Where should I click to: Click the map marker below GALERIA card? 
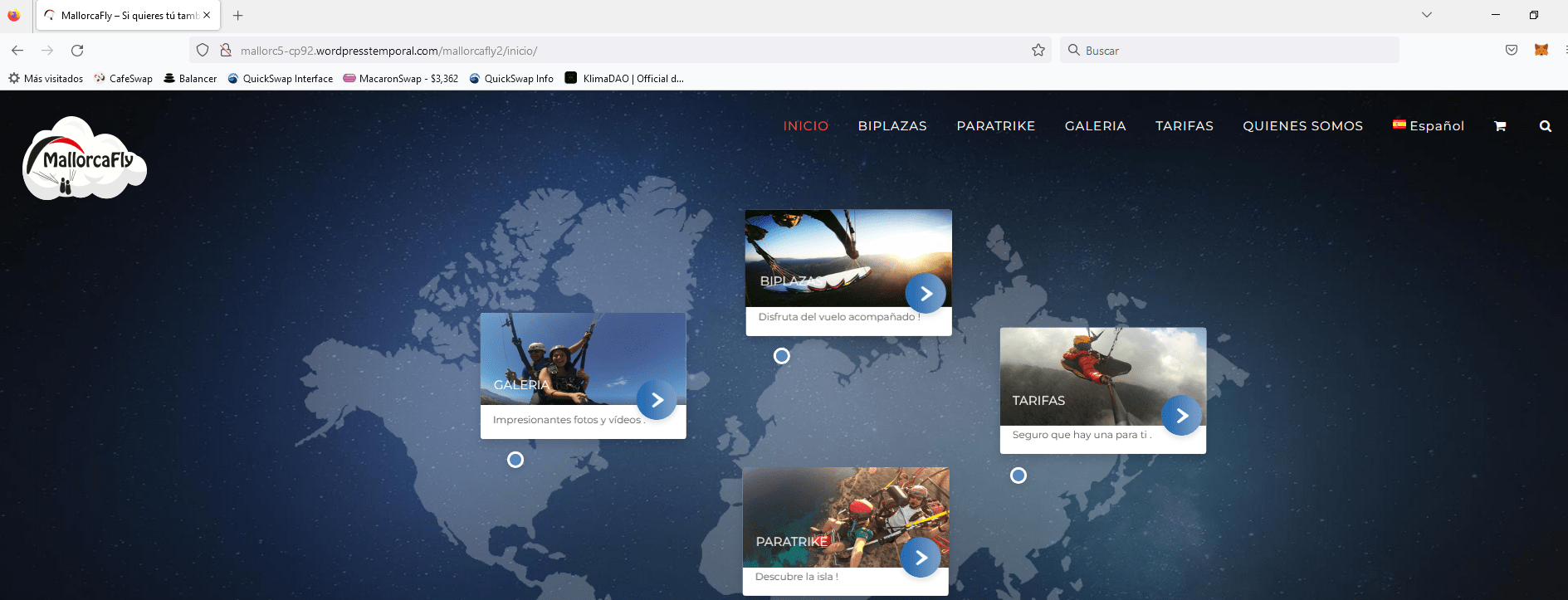pos(515,460)
